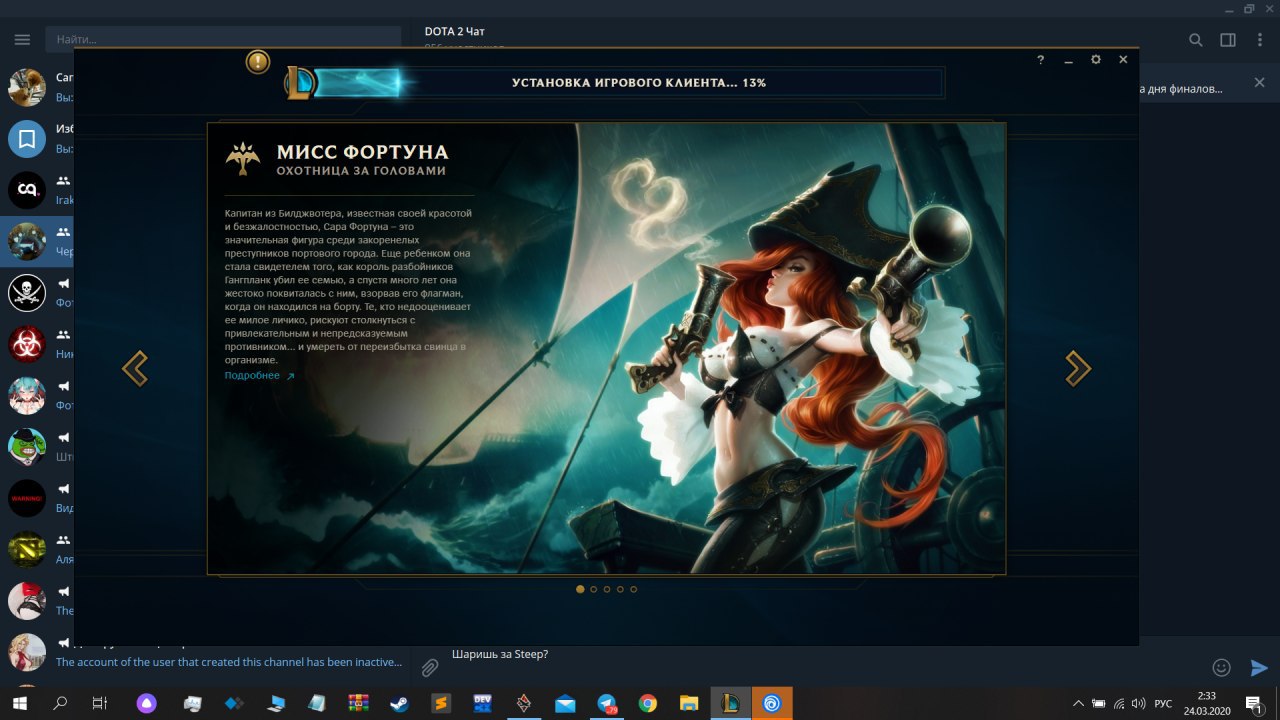Open Windows taskbar search
Viewport: 1280px width, 720px height.
tap(60, 703)
